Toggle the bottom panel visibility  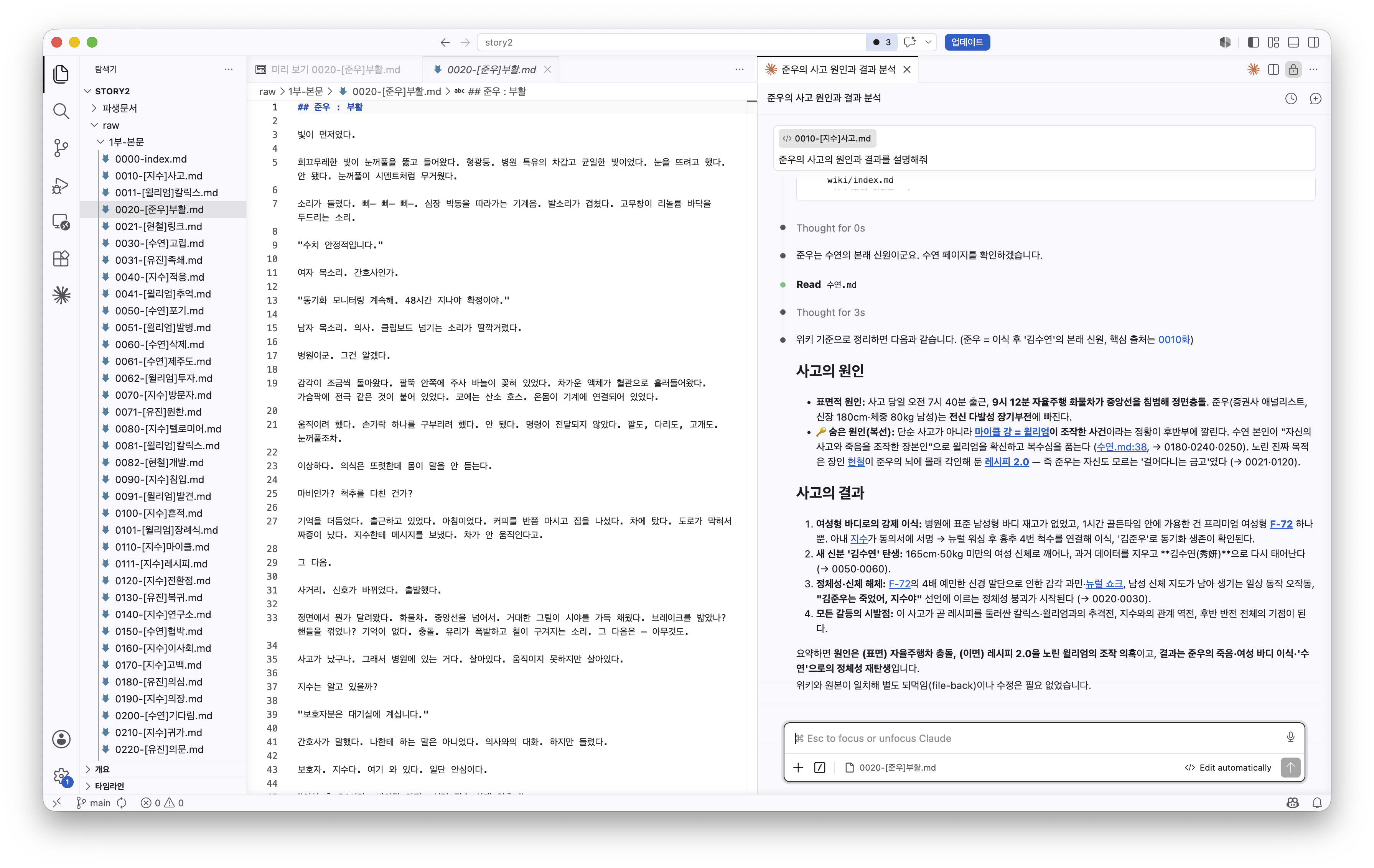[1293, 42]
